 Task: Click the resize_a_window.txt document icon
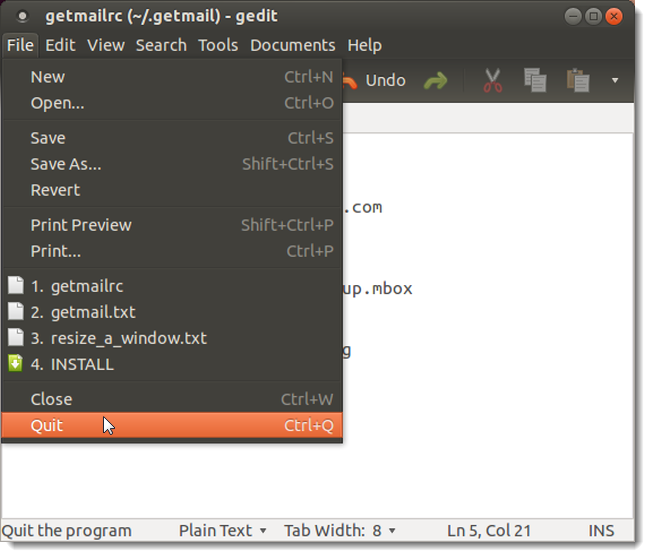coord(15,338)
